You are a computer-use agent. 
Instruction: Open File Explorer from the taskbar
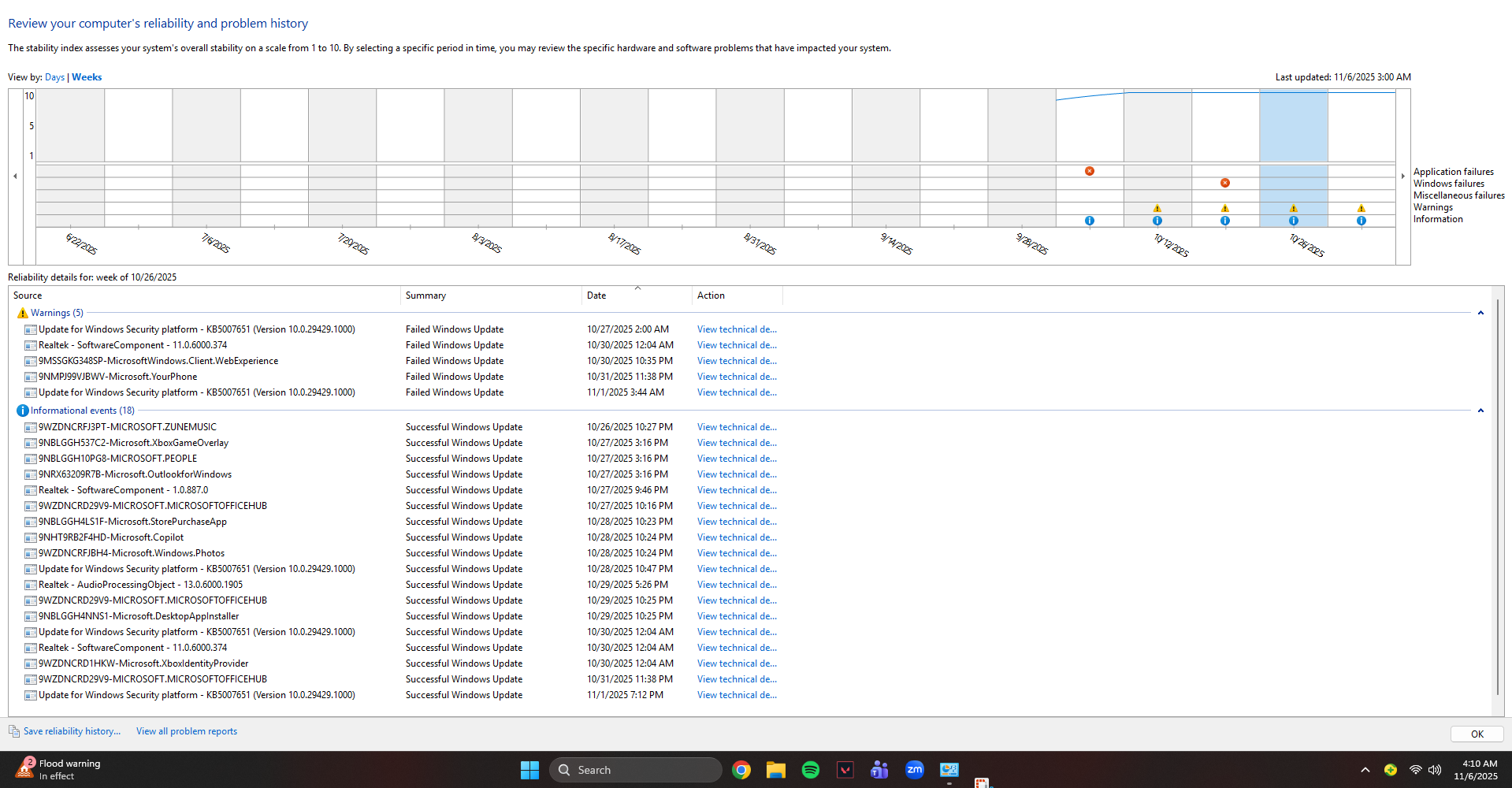click(x=775, y=769)
